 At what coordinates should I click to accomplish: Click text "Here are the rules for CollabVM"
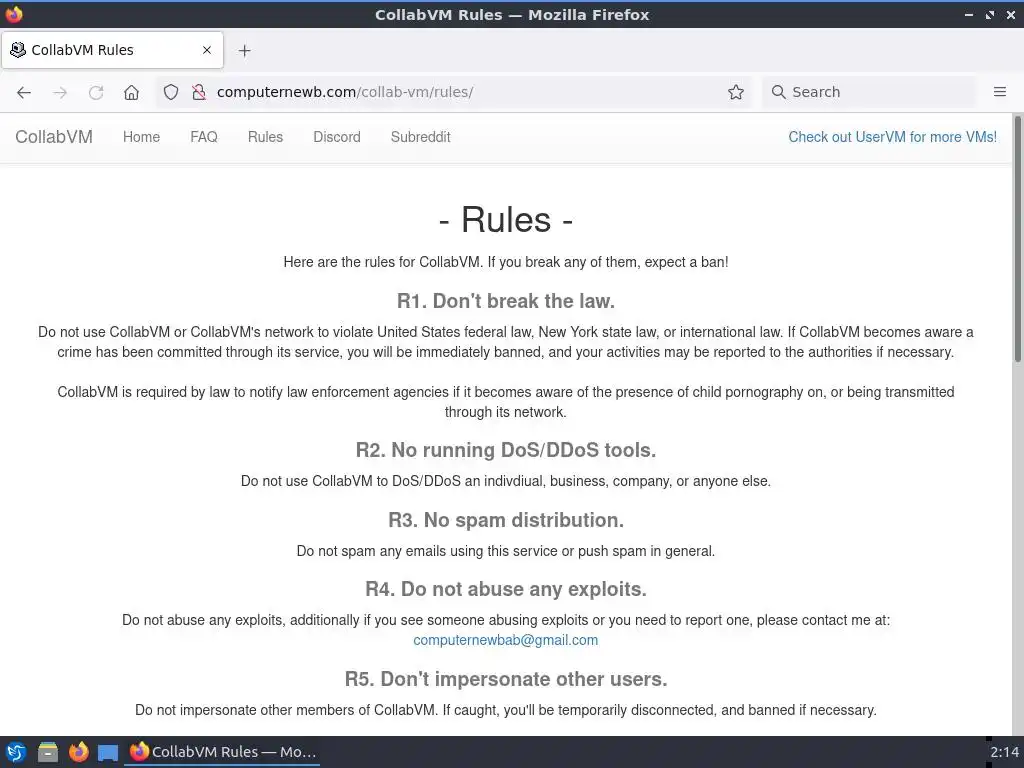click(x=382, y=263)
